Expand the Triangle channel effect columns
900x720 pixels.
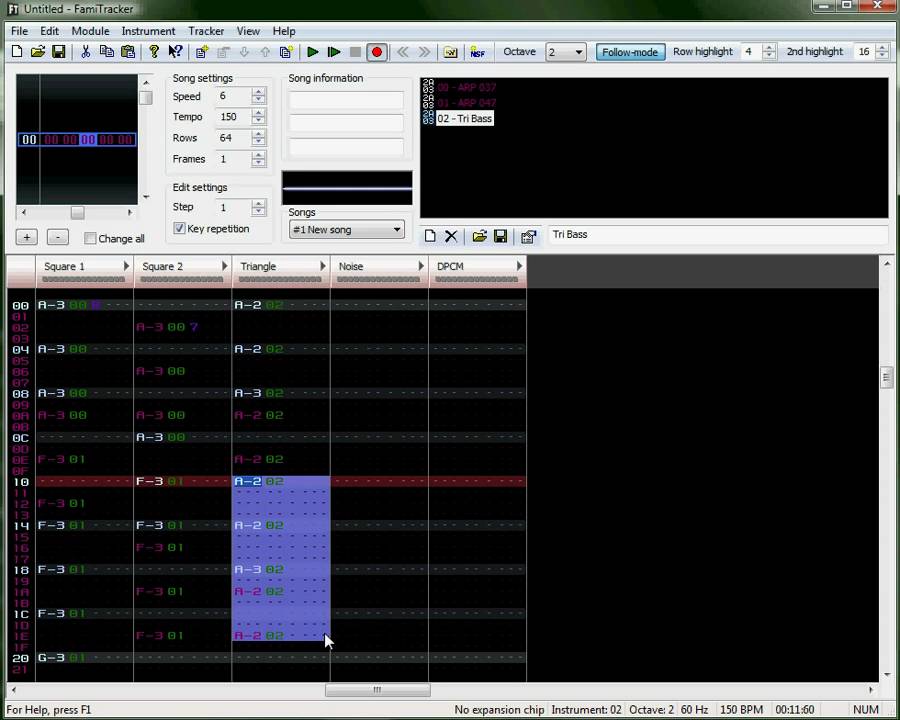point(323,266)
